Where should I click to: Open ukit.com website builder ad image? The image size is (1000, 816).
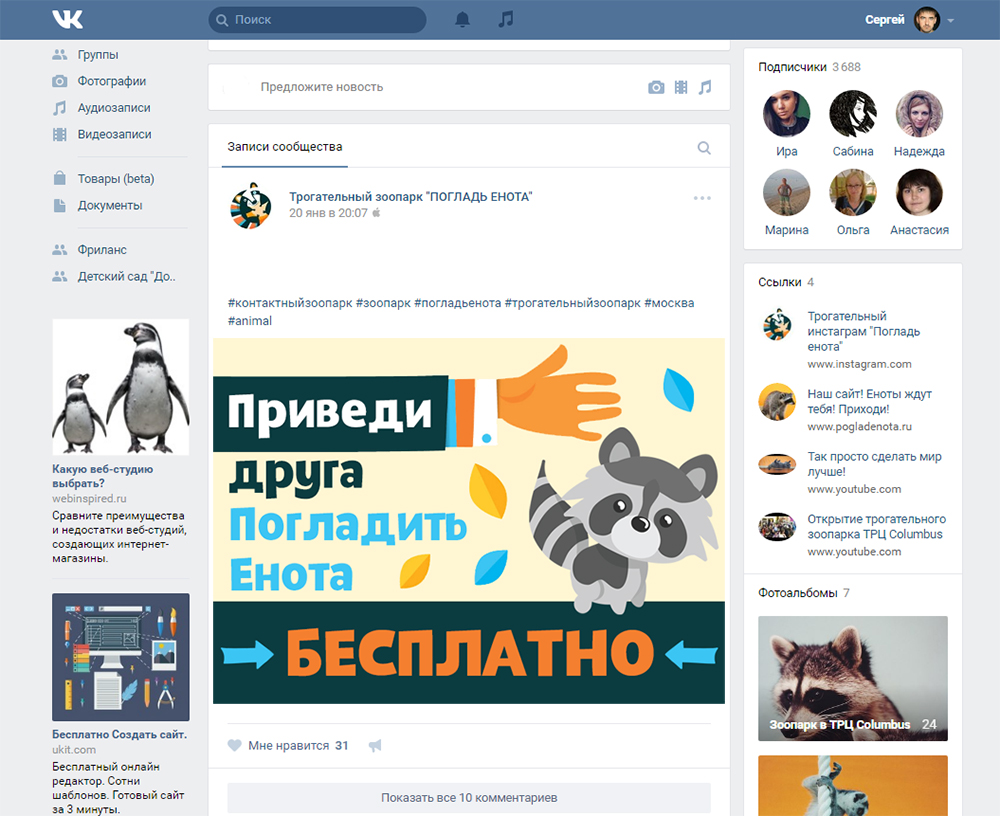point(121,657)
